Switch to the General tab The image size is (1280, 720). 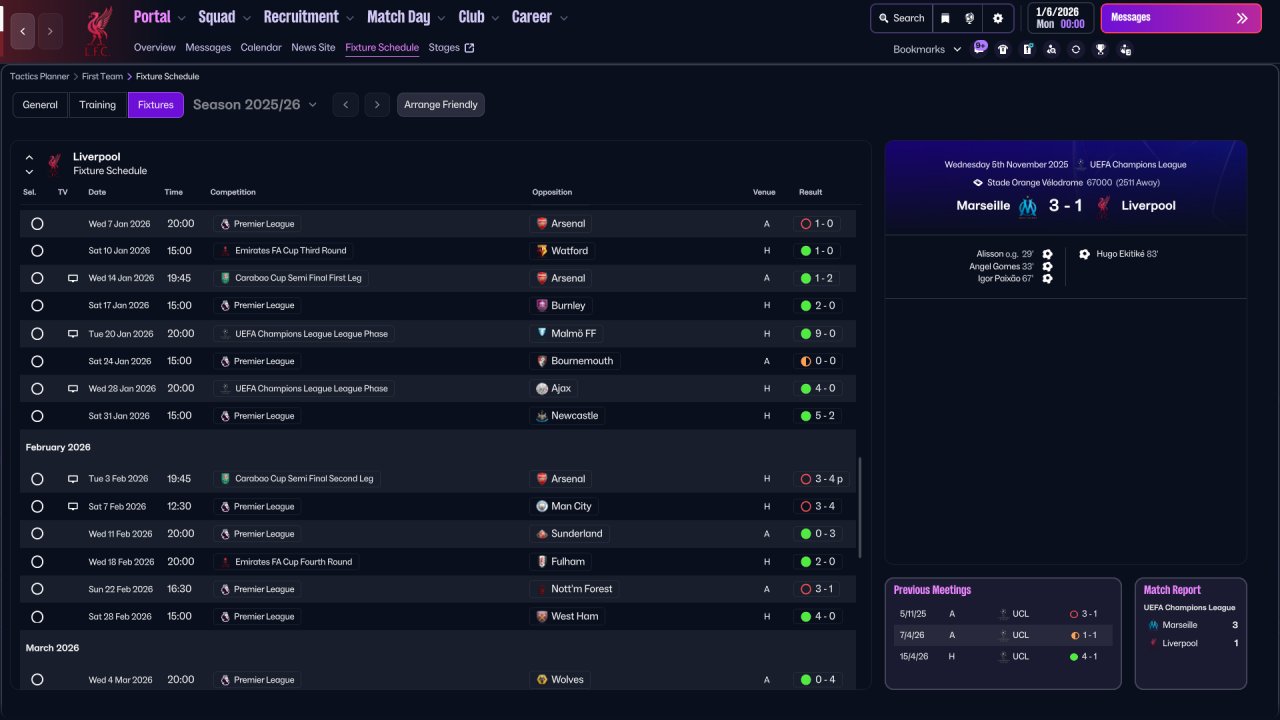(40, 105)
